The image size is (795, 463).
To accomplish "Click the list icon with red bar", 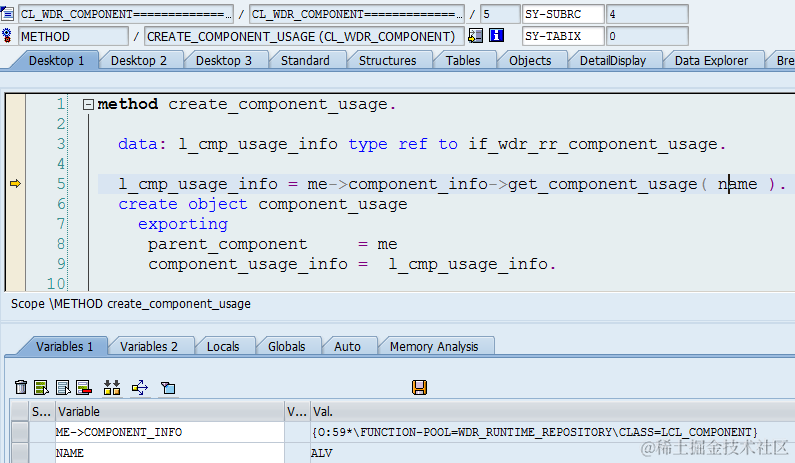I will (84, 387).
